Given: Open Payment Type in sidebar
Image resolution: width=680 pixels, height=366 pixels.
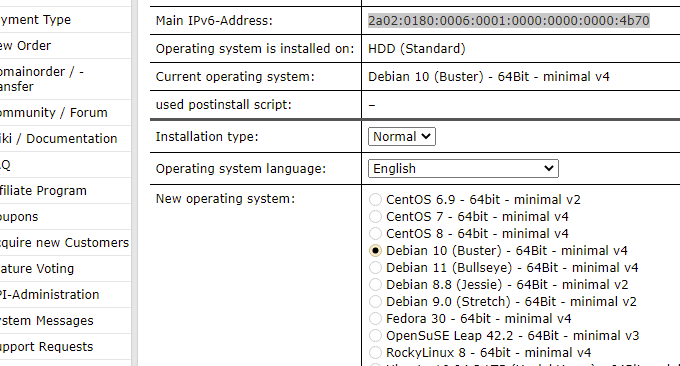Looking at the screenshot, I should (x=35, y=20).
